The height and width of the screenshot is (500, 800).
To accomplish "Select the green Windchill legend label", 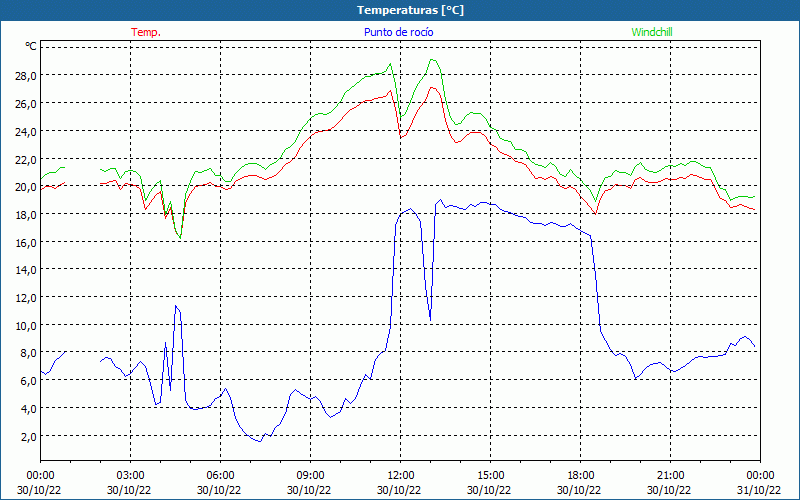I will pos(653,32).
